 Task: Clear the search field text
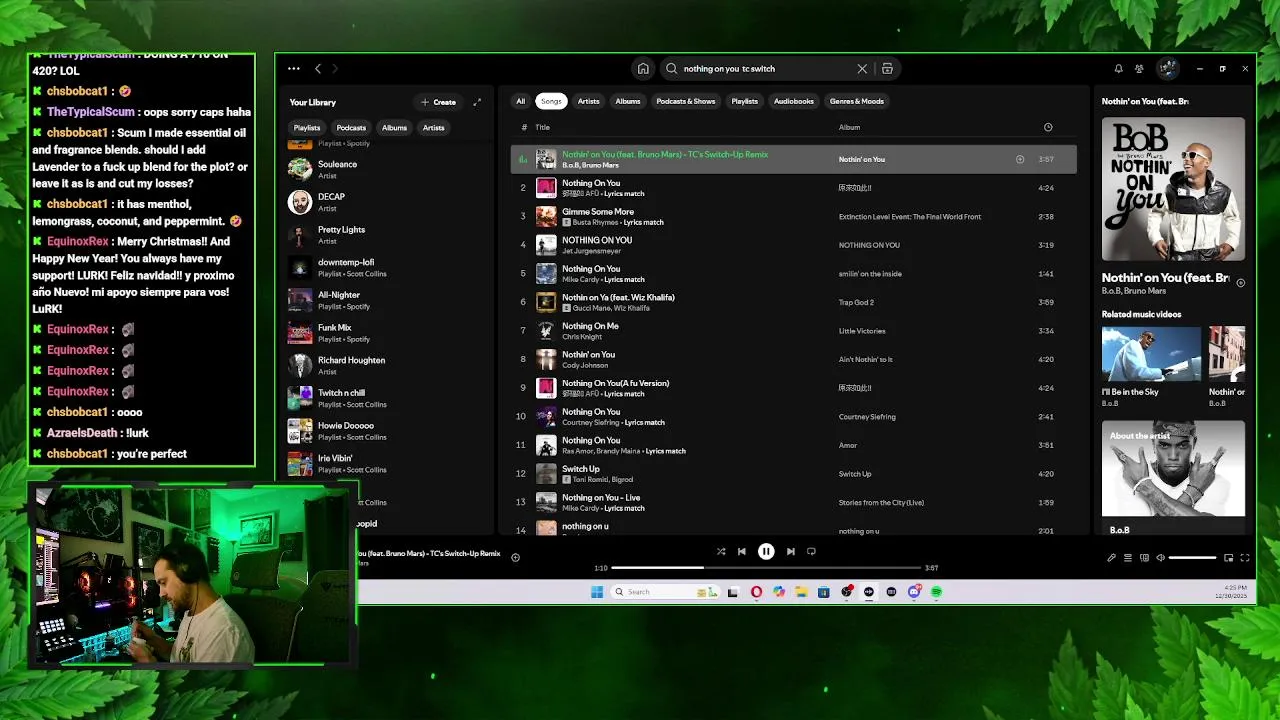862,69
